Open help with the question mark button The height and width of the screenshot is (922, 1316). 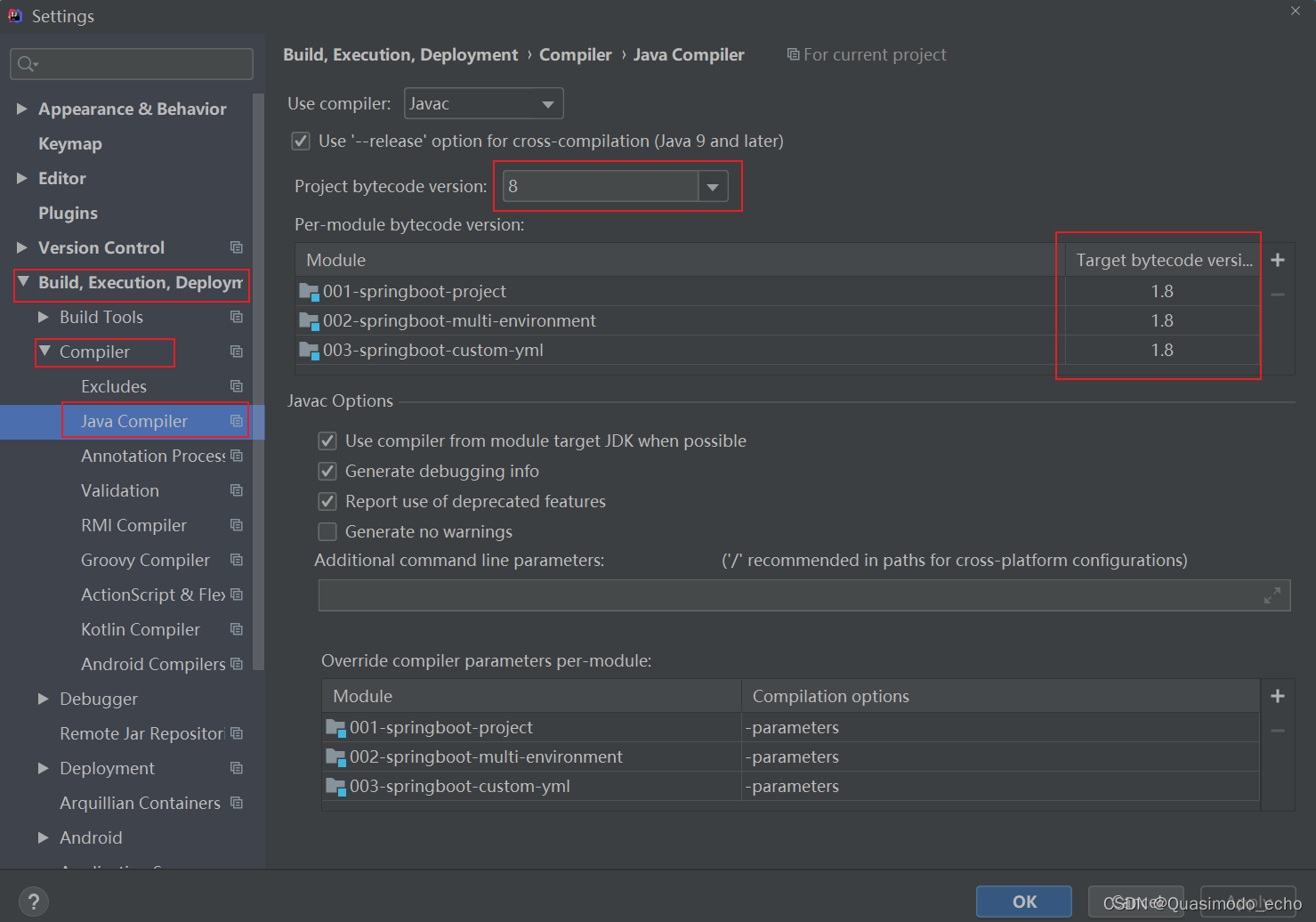click(x=34, y=902)
